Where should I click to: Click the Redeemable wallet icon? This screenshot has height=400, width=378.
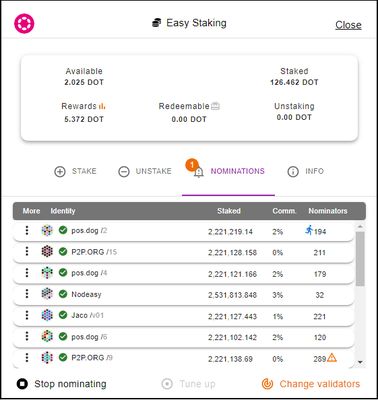[x=215, y=106]
